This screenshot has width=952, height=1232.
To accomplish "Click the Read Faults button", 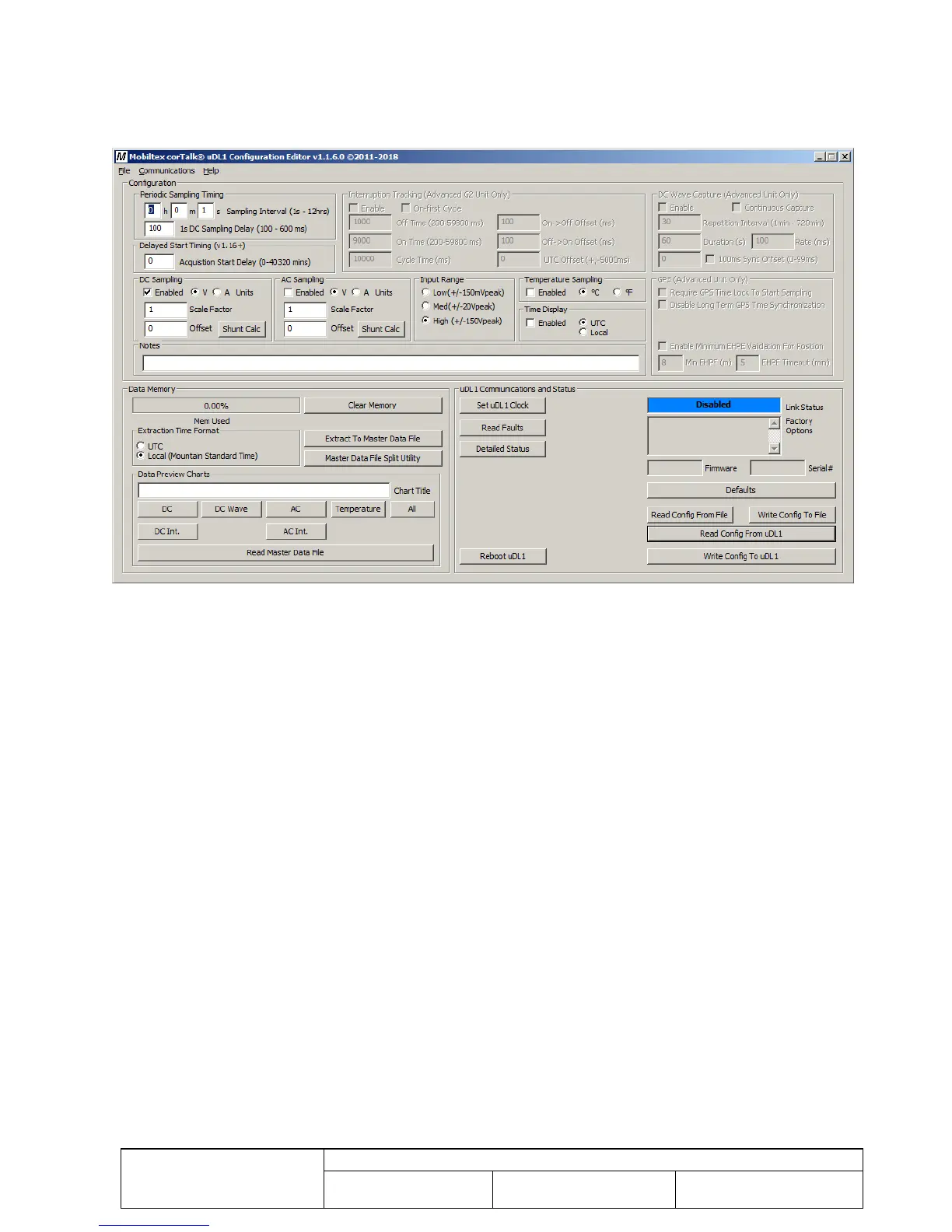I will [502, 428].
